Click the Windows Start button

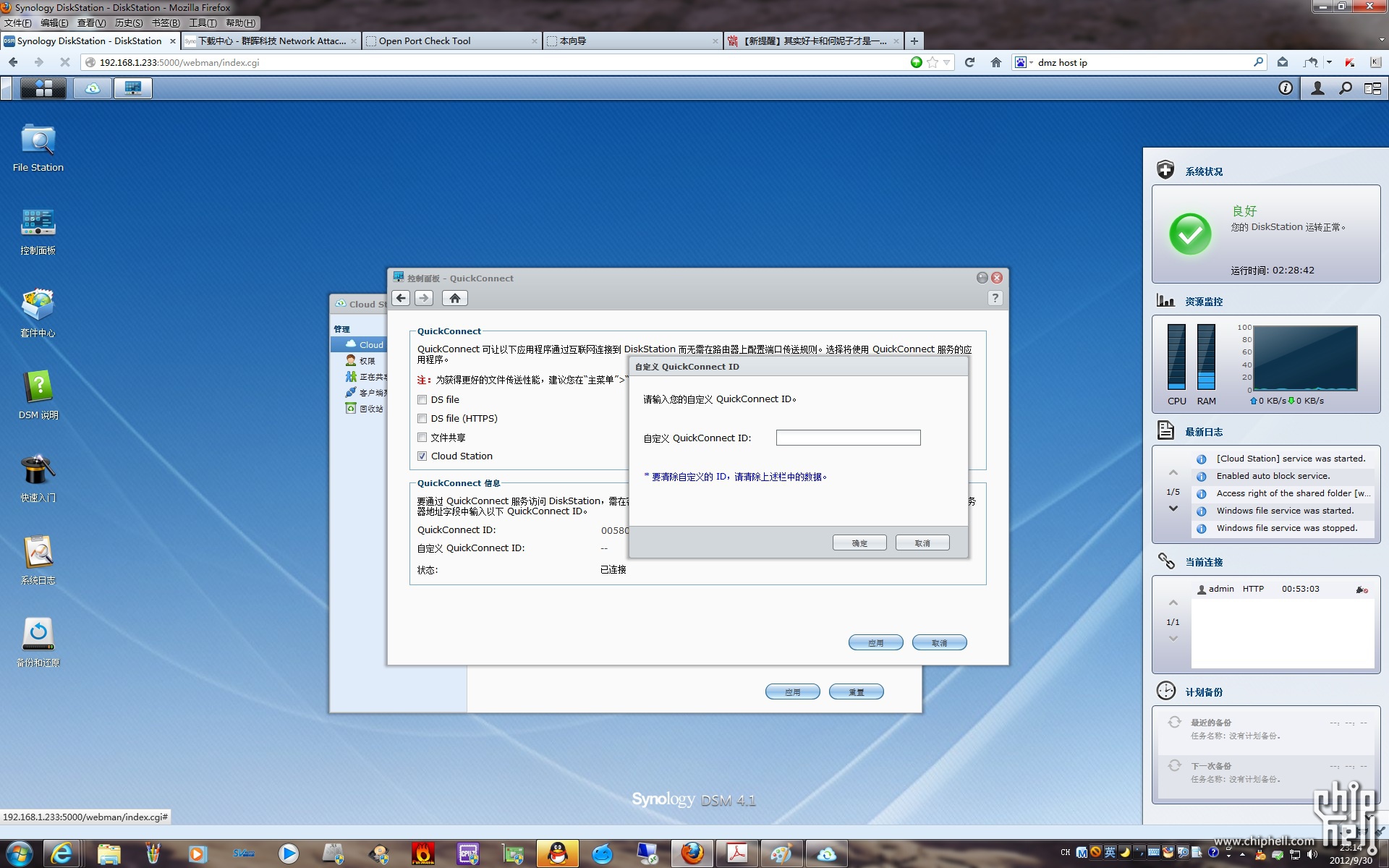pyautogui.click(x=19, y=854)
